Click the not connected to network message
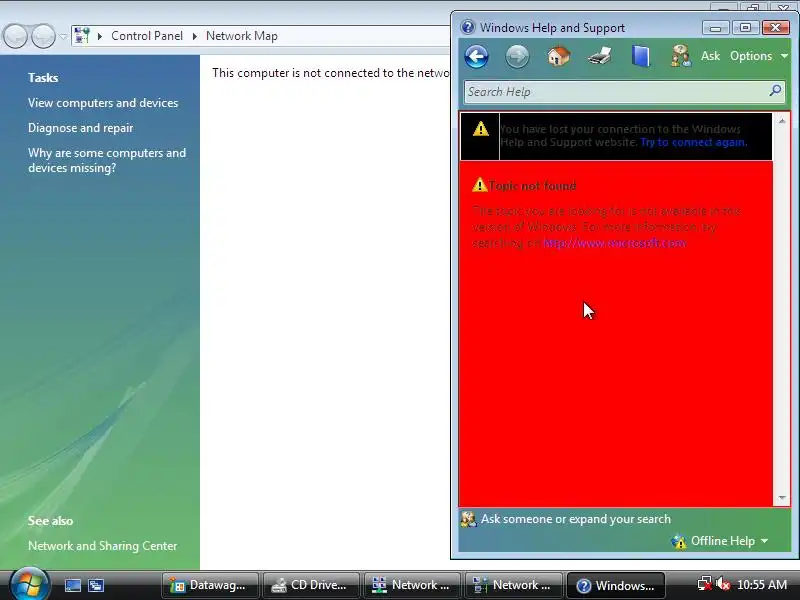This screenshot has height=600, width=800. 331,73
